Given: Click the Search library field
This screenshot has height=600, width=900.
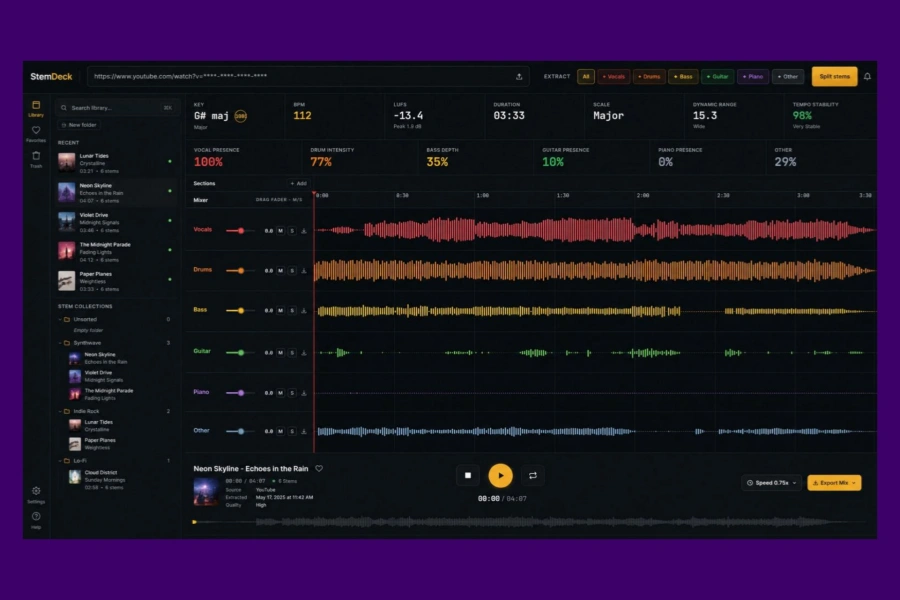Looking at the screenshot, I should 117,108.
